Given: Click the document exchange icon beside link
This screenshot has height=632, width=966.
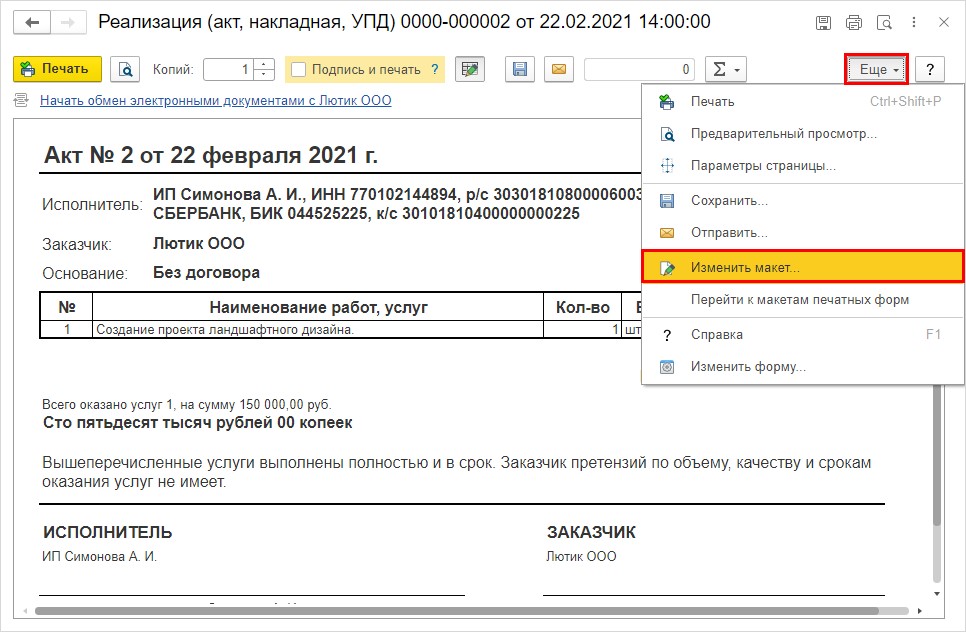Looking at the screenshot, I should coord(21,100).
